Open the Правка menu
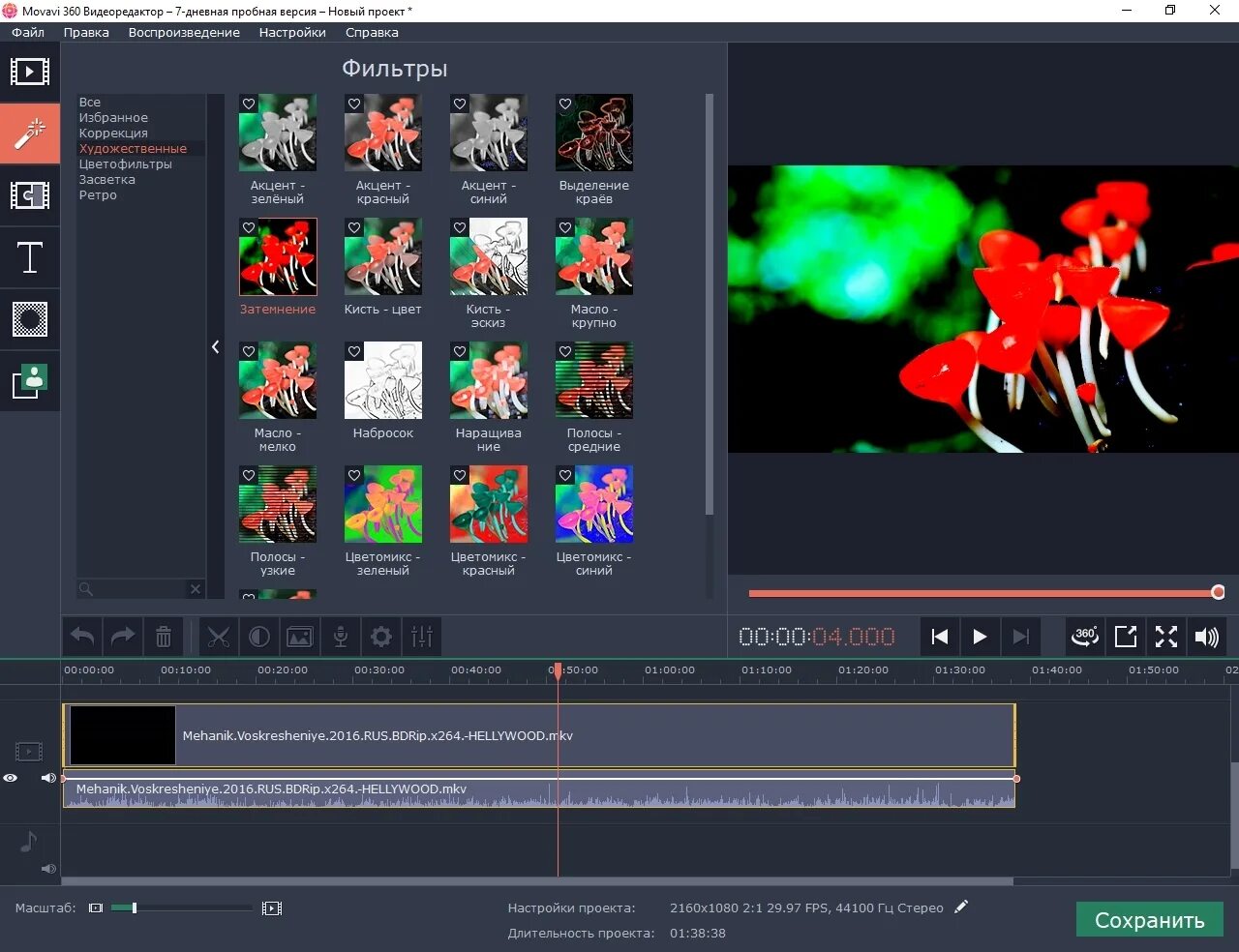Screen dimensions: 1239x952 point(86,32)
